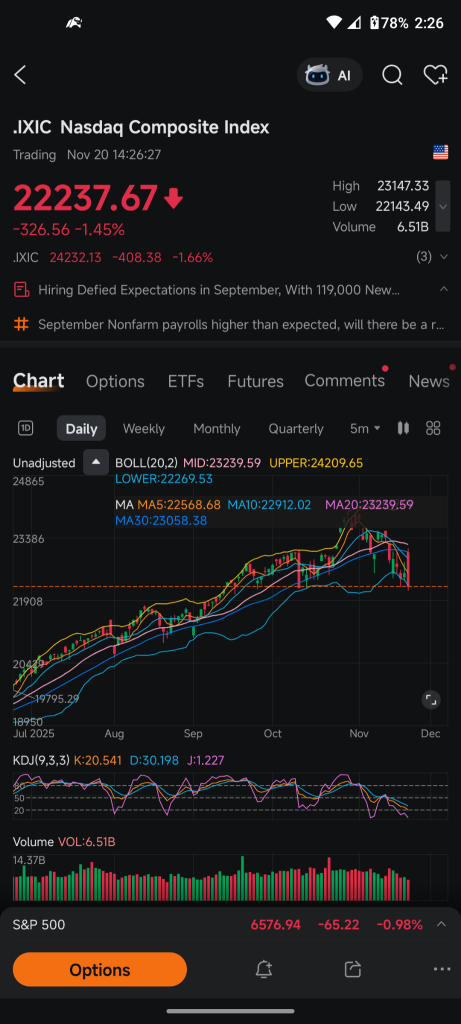Collapse the Unadjusted indicator arrow
The image size is (461, 1024).
point(96,462)
